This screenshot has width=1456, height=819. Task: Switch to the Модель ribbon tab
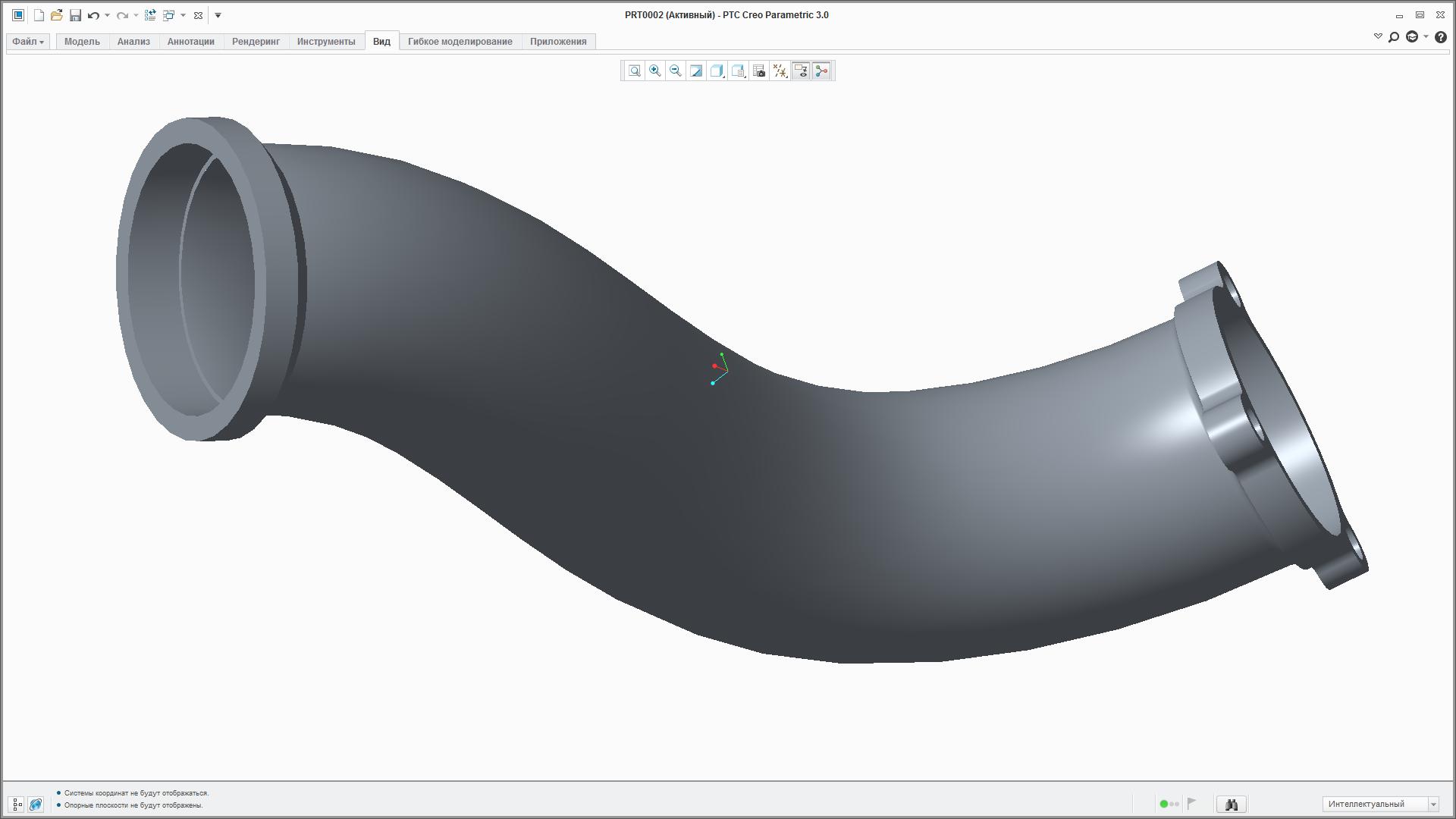82,42
